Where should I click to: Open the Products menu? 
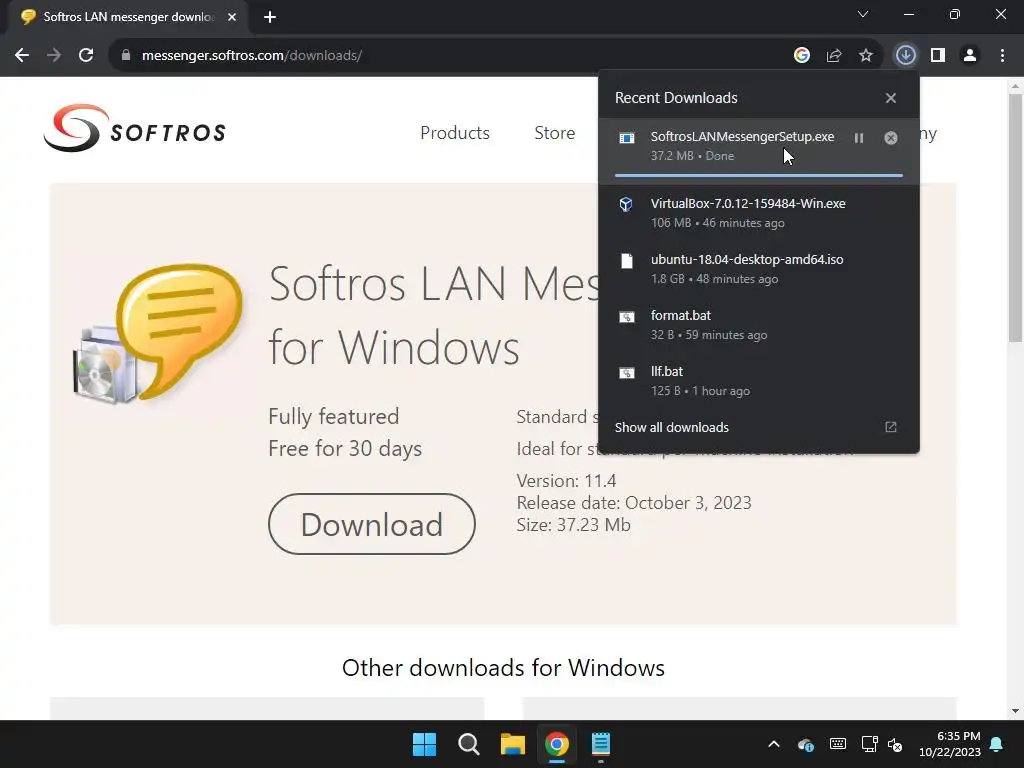click(455, 133)
